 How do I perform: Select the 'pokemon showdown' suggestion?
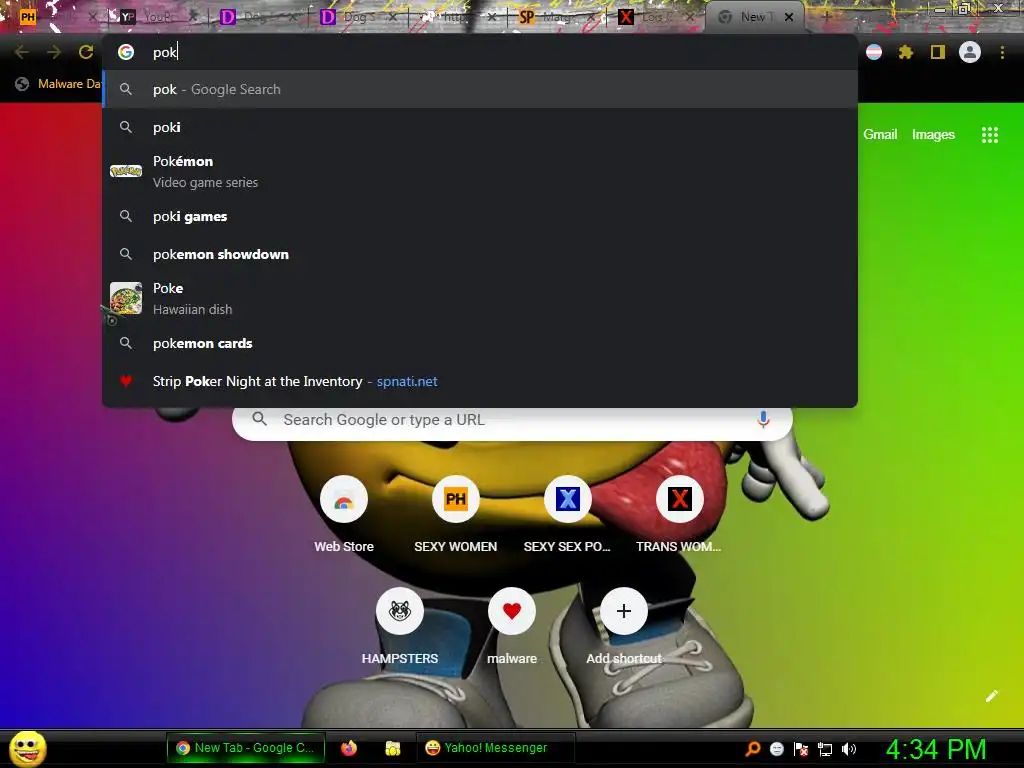480,254
